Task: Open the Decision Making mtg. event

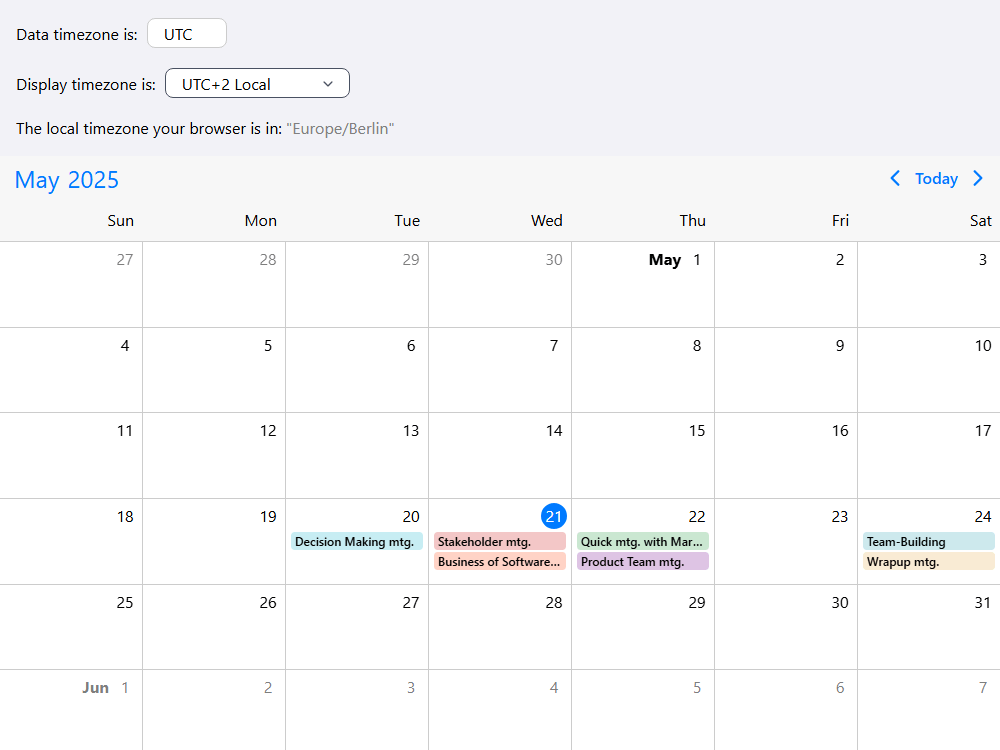Action: [x=357, y=541]
